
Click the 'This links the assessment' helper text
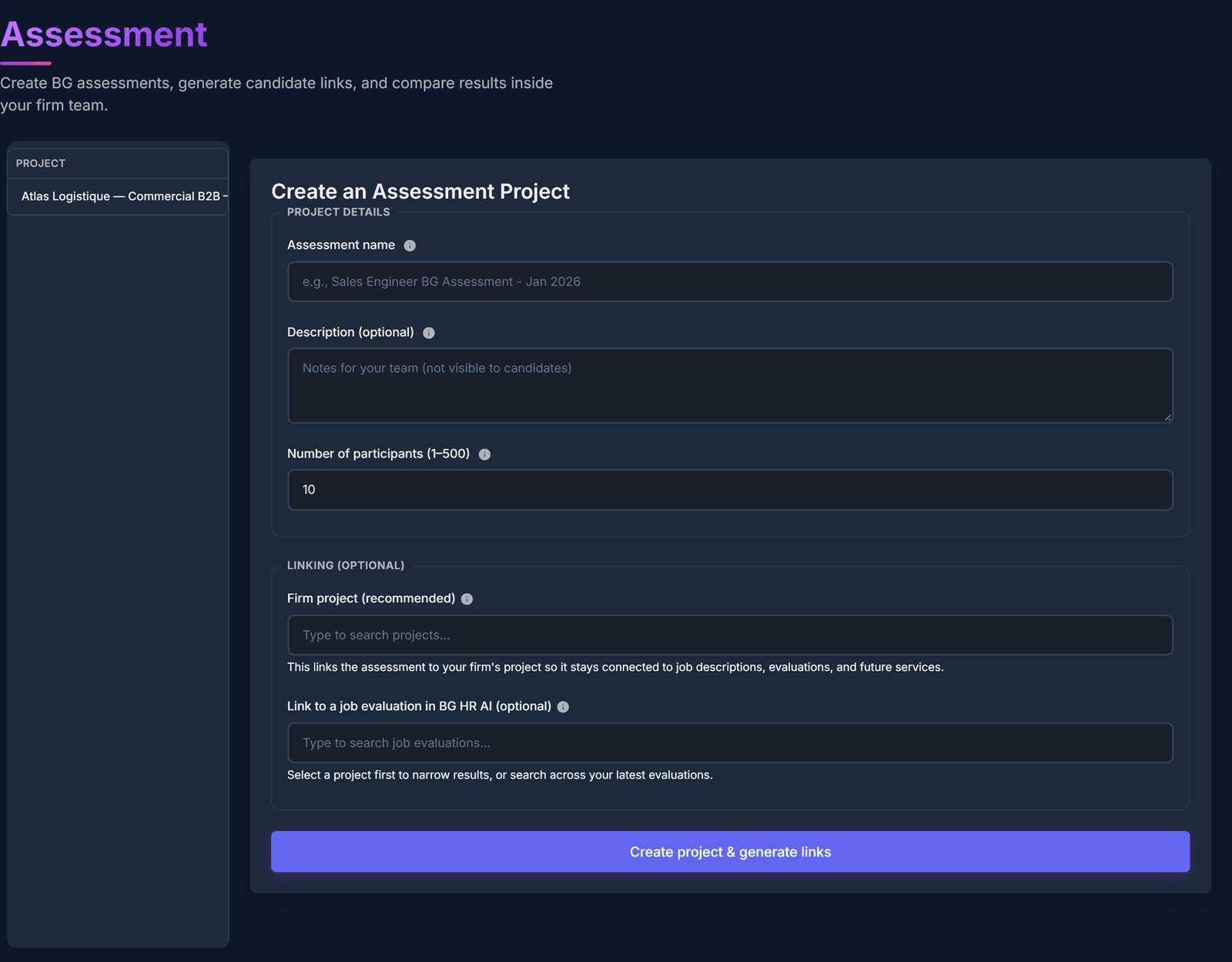click(x=615, y=667)
